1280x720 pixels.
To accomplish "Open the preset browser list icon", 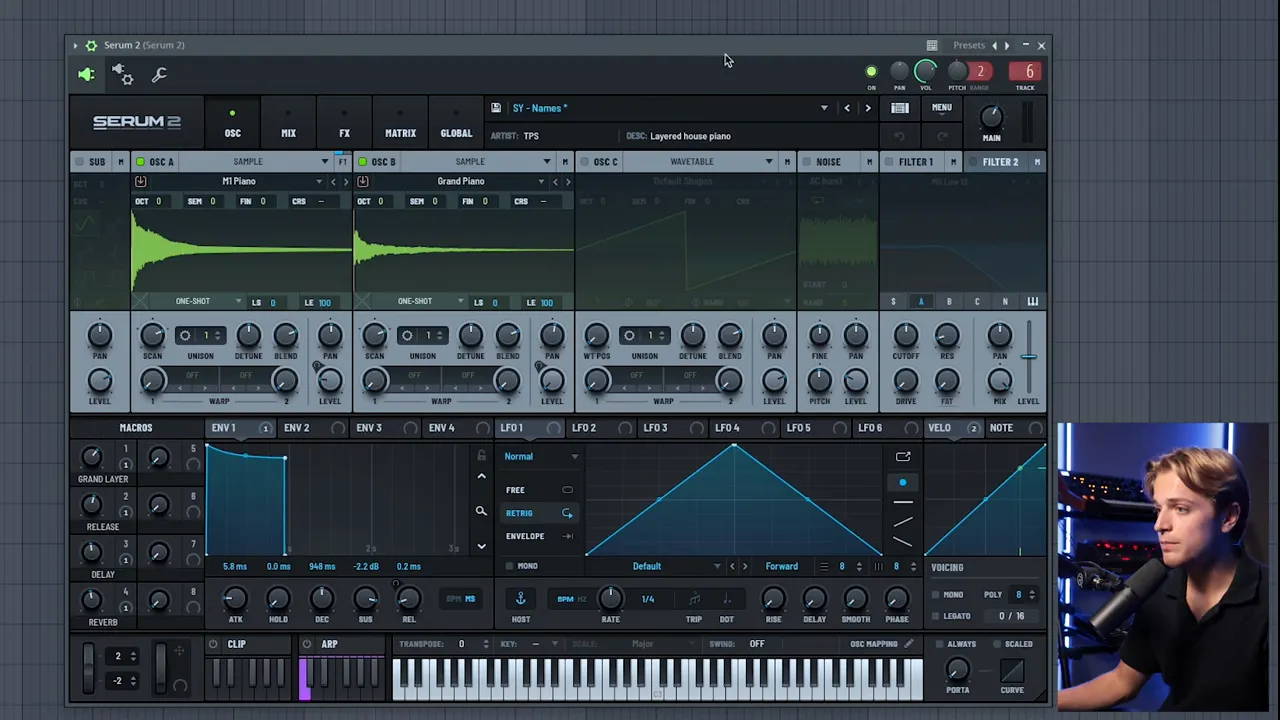I will coord(900,108).
